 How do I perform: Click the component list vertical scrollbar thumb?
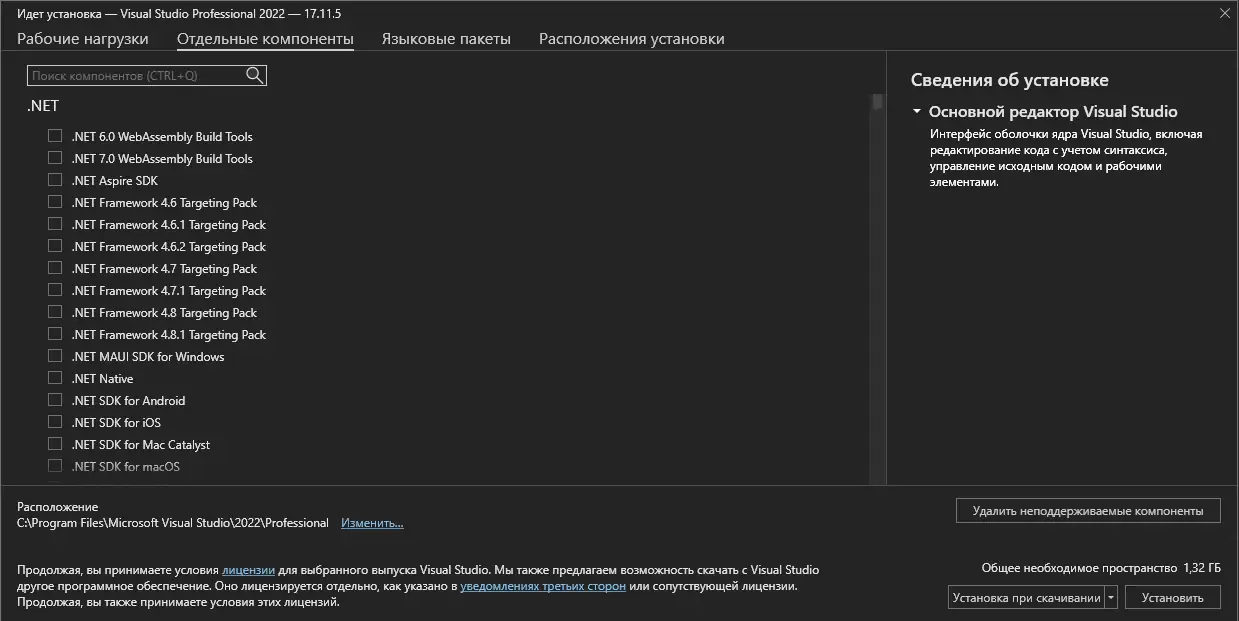coord(878,102)
